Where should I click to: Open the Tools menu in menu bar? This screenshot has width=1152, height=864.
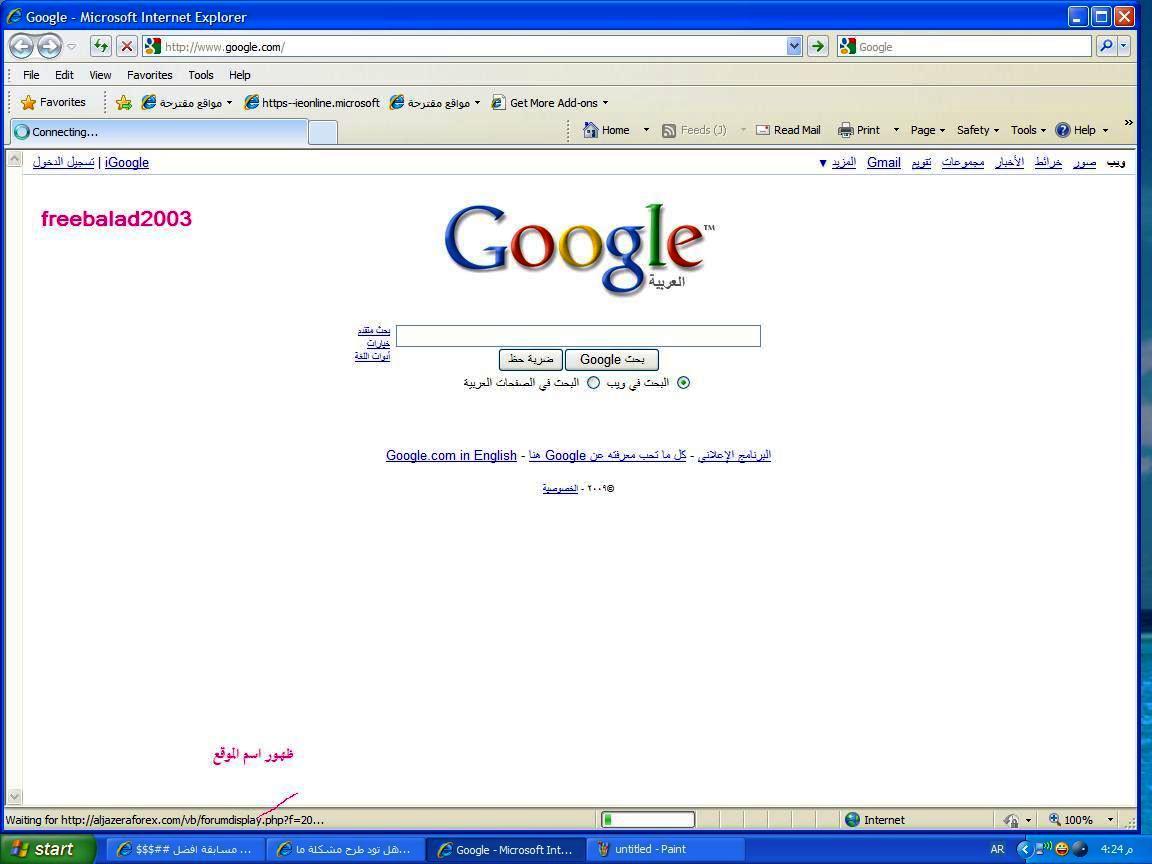[x=201, y=75]
